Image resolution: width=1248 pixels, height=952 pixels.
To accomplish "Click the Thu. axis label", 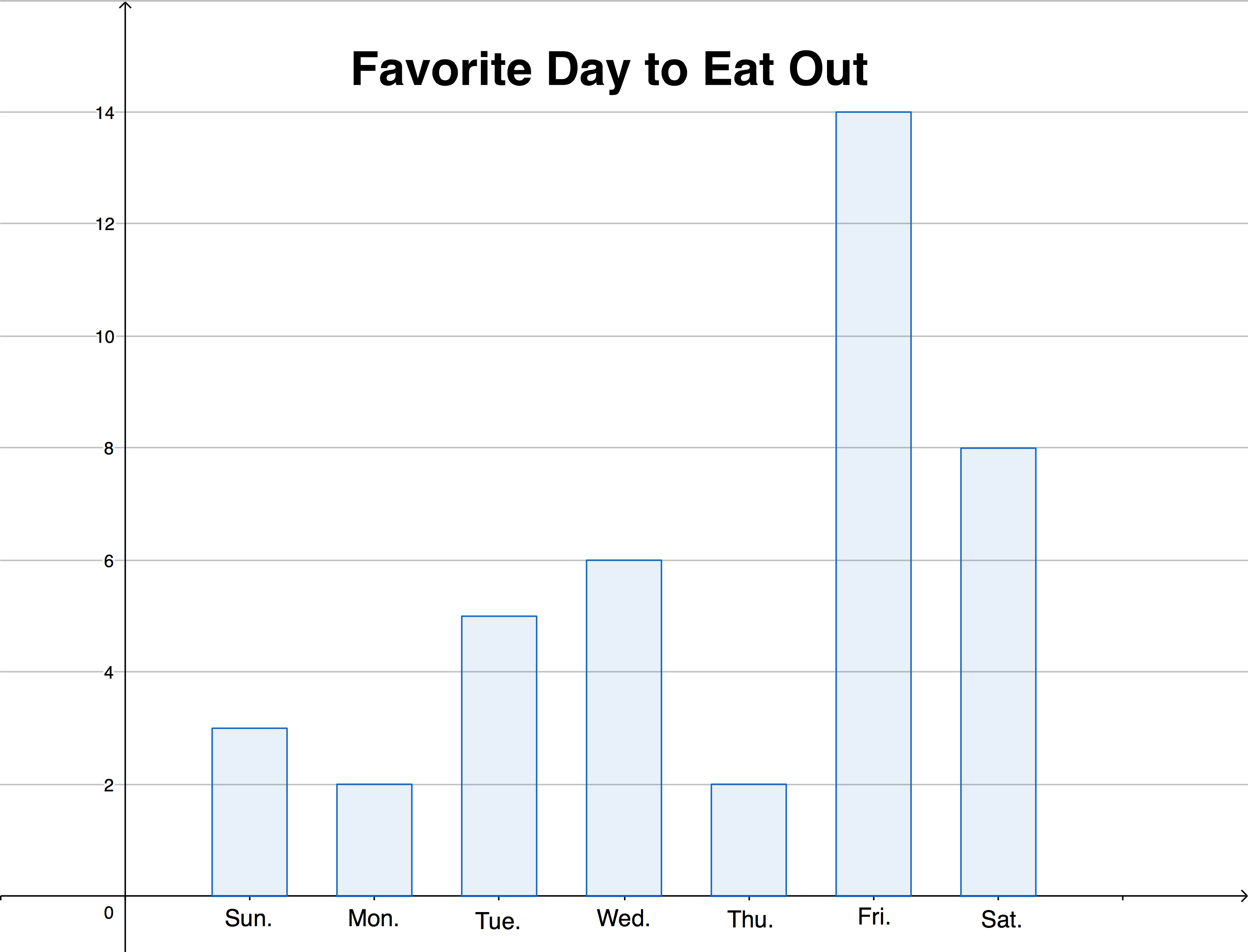I will pyautogui.click(x=750, y=920).
